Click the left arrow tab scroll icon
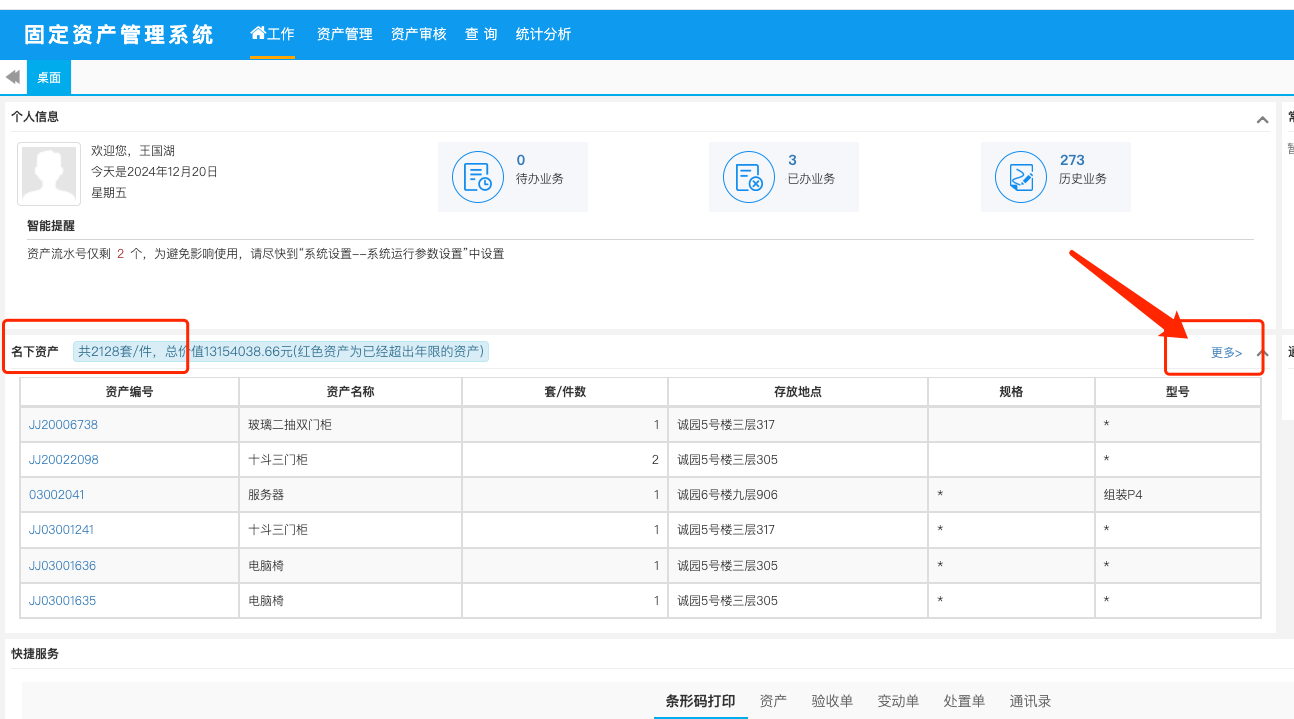The height and width of the screenshot is (719, 1294). coord(13,77)
